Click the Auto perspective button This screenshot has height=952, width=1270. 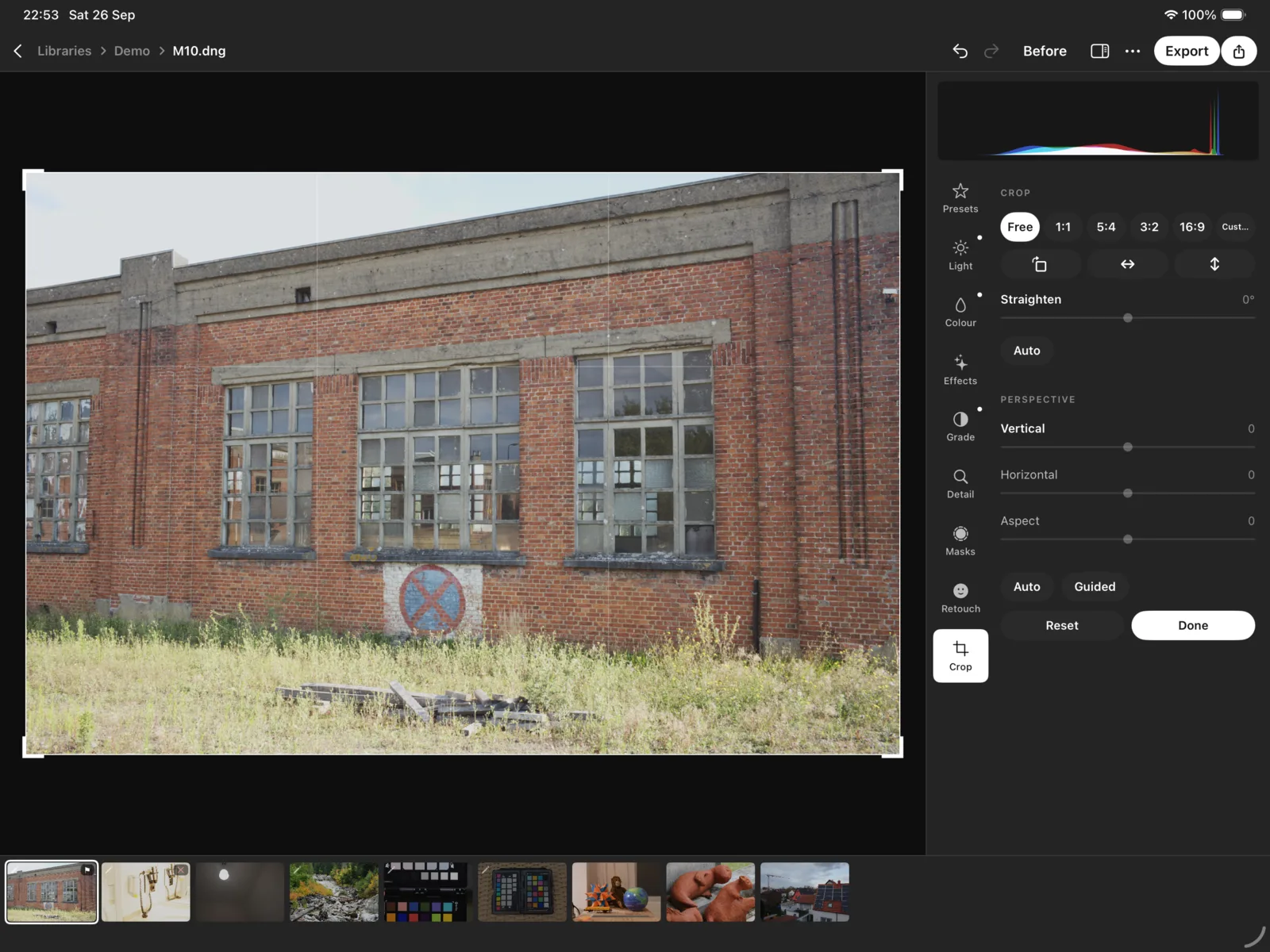(x=1026, y=587)
